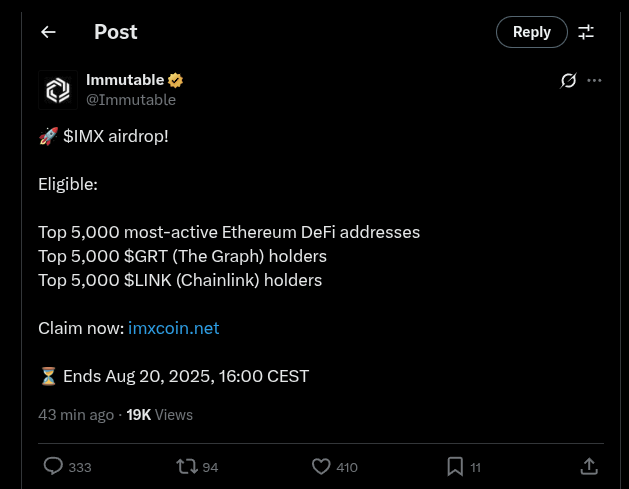The height and width of the screenshot is (489, 629).
Task: Open the @Immutable handle link
Action: [x=131, y=100]
